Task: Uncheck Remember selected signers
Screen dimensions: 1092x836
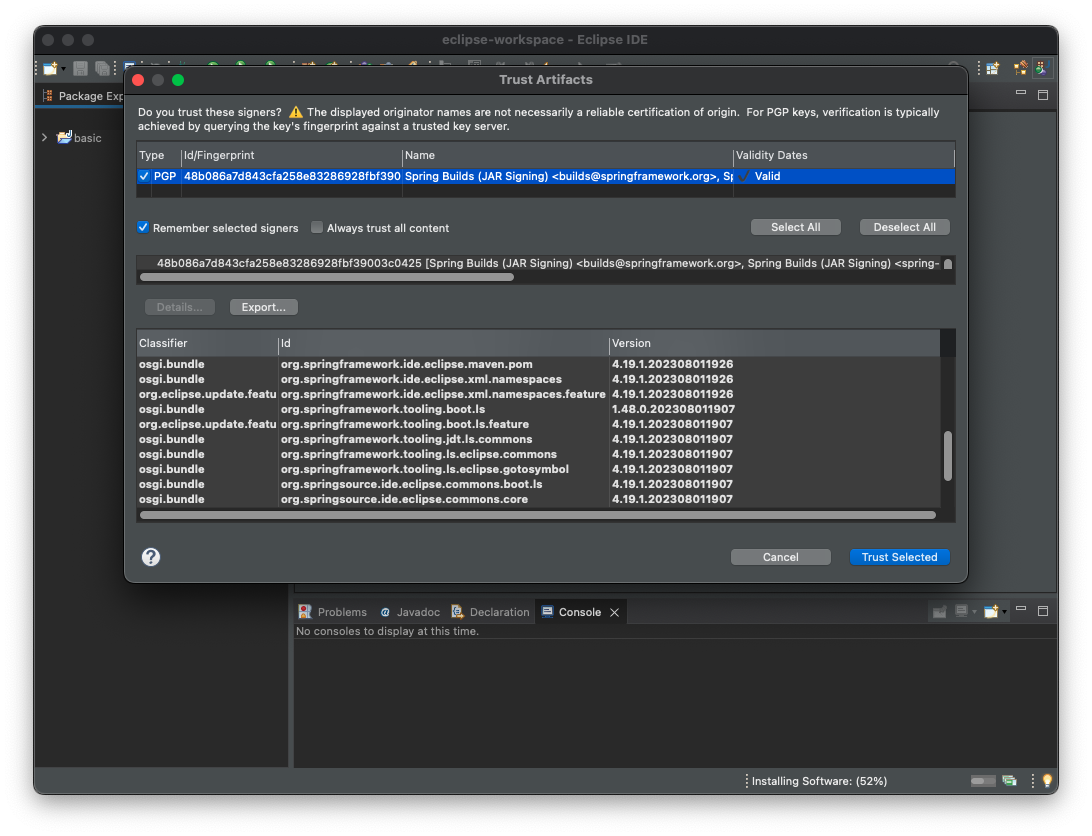Action: click(143, 228)
